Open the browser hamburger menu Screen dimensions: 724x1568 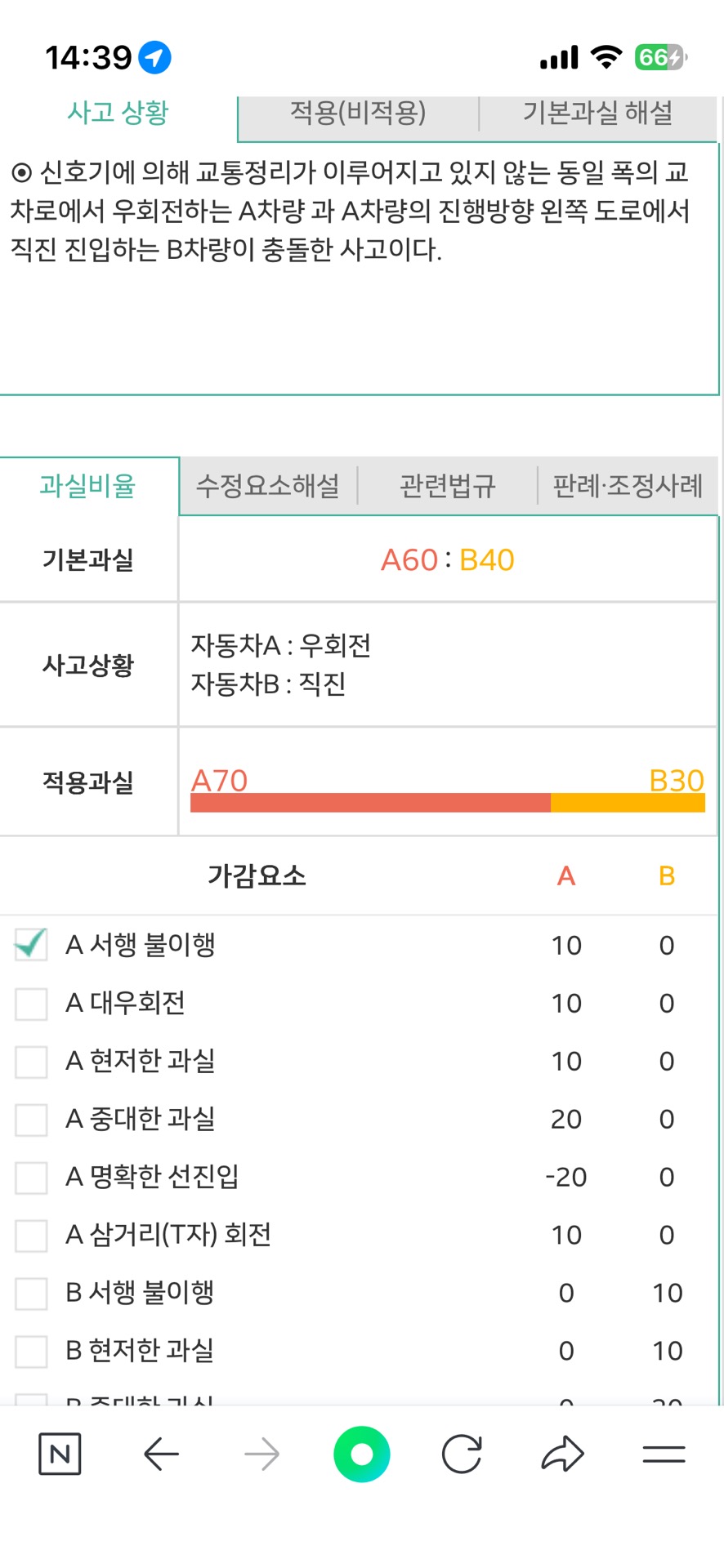click(664, 1454)
